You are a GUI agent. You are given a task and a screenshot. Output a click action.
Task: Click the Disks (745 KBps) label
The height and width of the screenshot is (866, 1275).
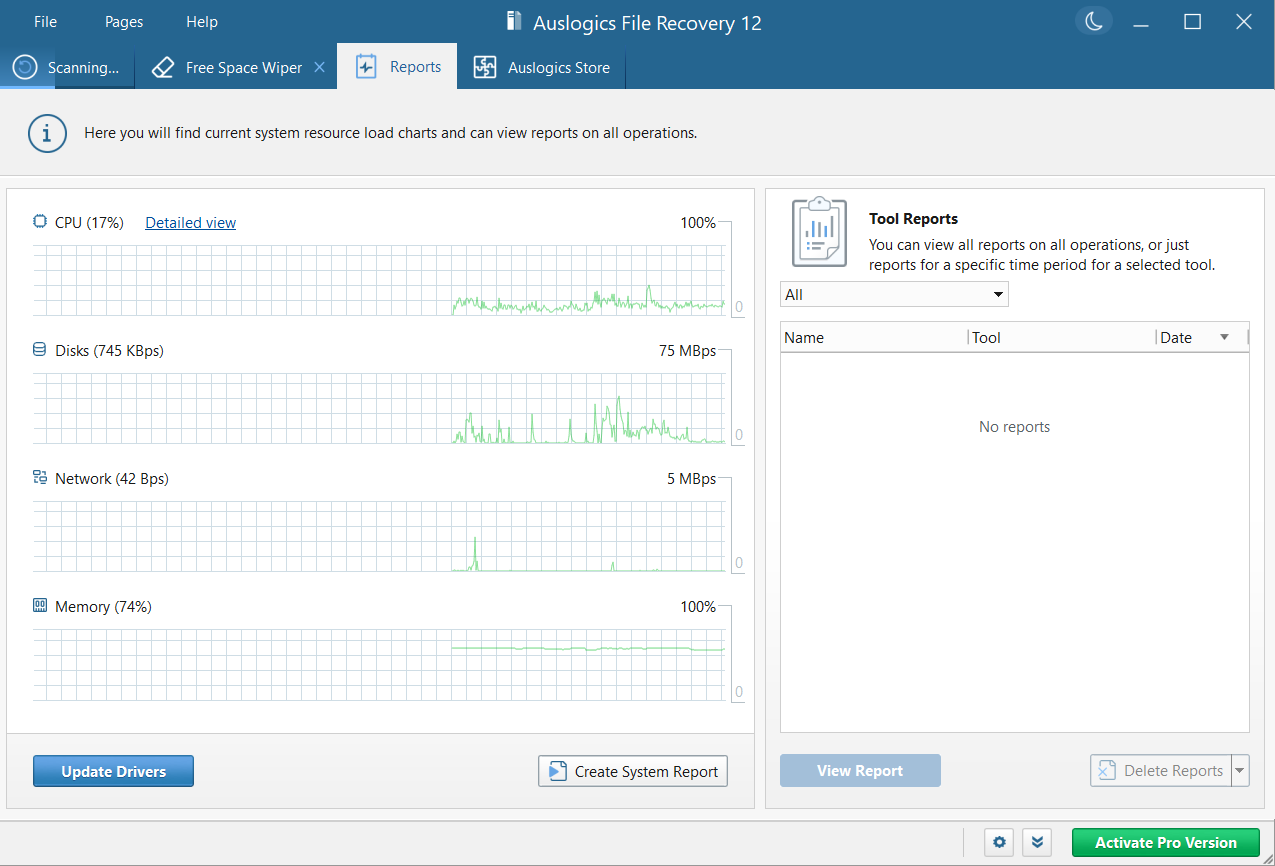109,351
